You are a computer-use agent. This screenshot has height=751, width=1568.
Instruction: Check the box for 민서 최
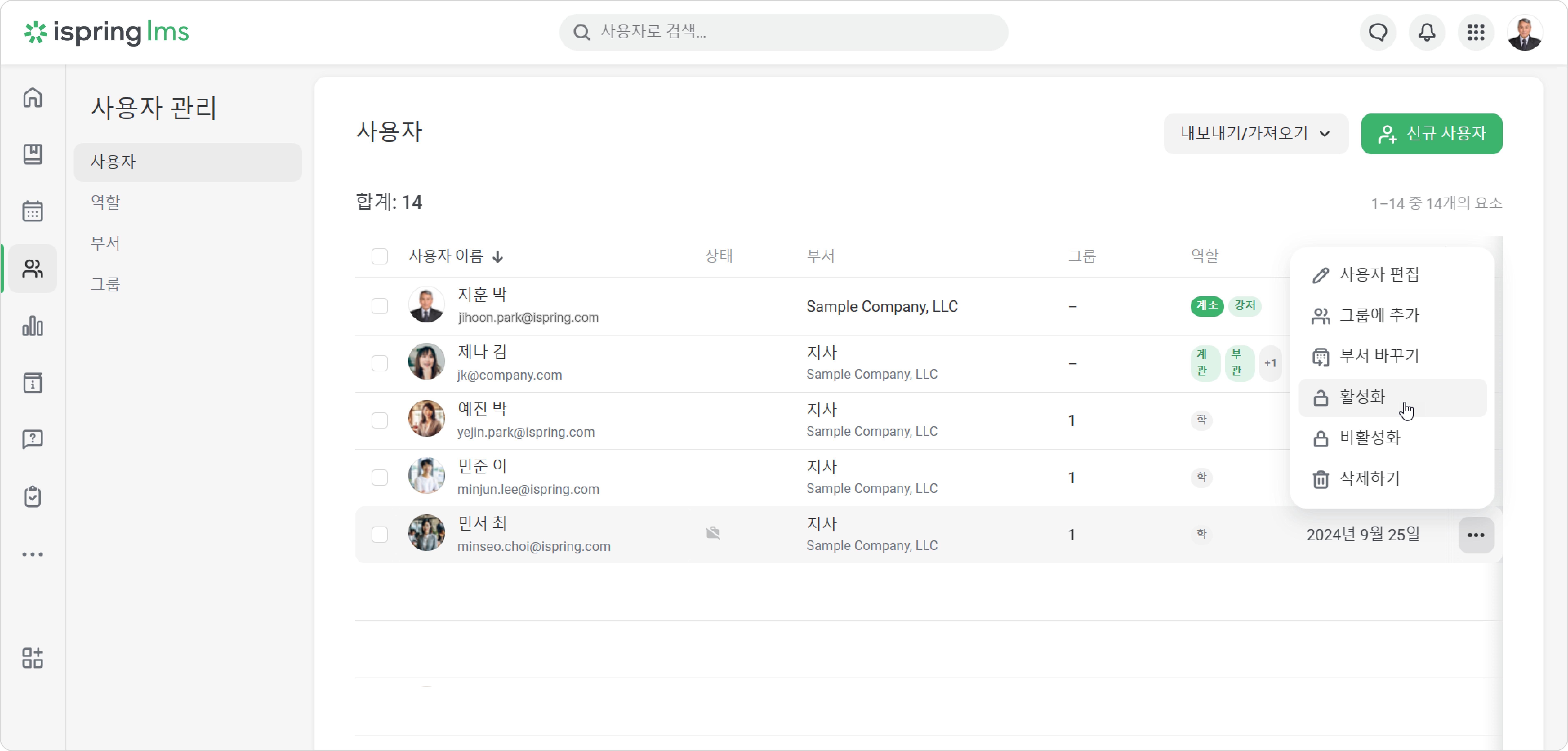(380, 535)
